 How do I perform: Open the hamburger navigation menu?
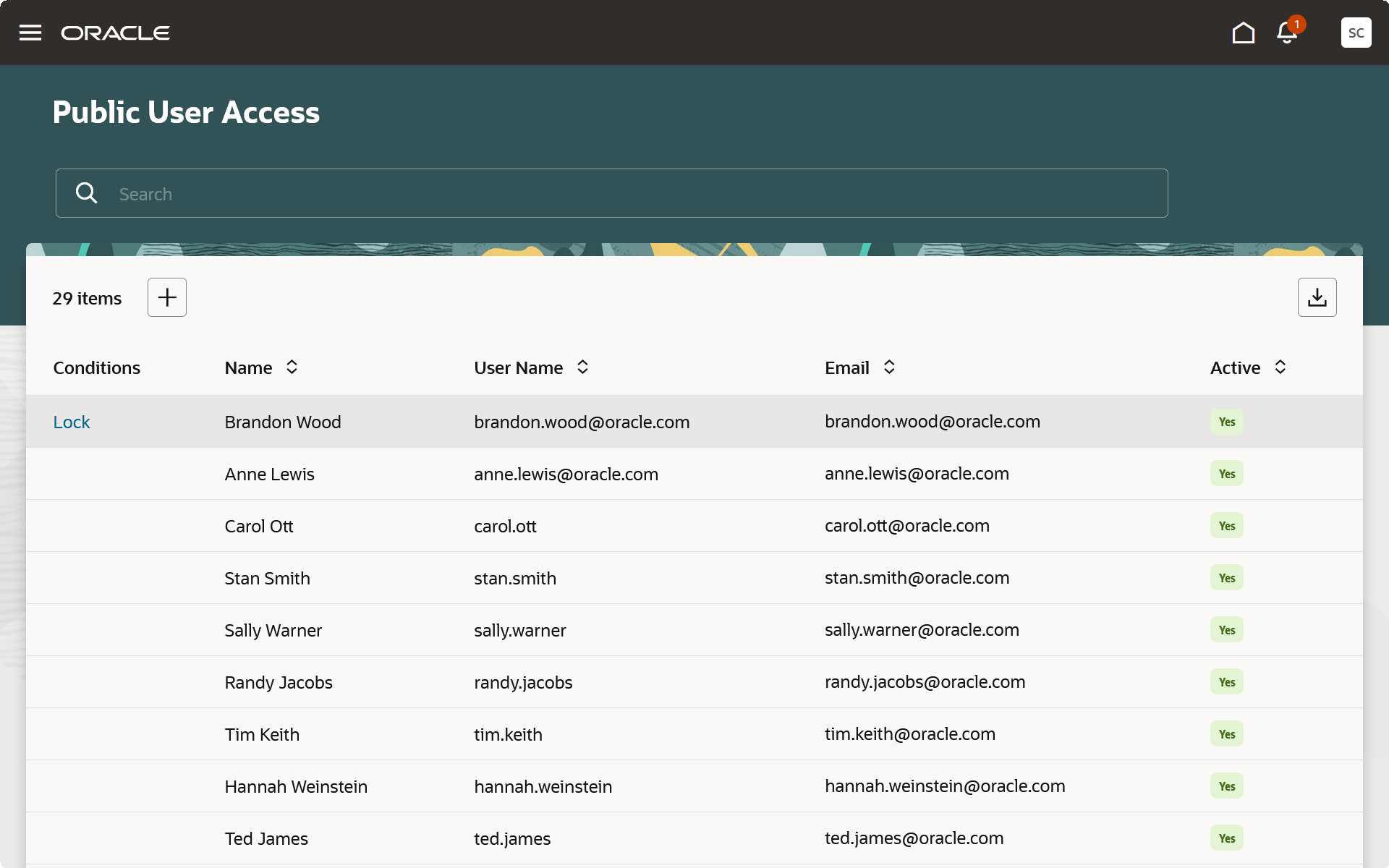click(30, 32)
